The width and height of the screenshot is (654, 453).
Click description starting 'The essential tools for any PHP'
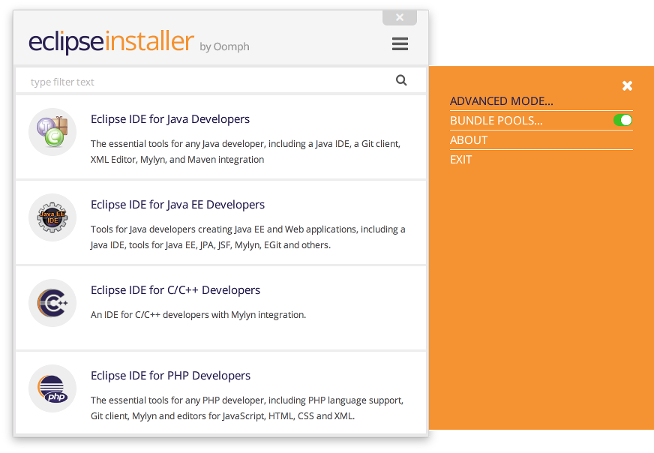(247, 408)
